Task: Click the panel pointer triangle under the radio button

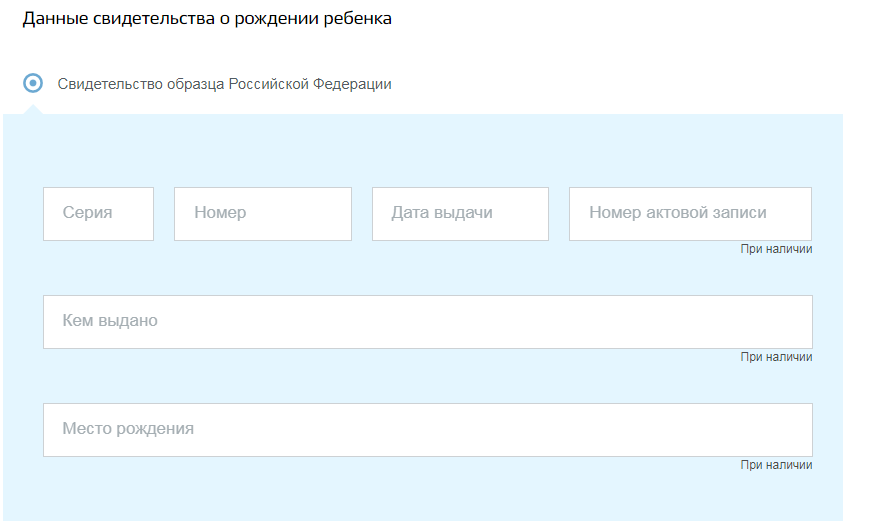Action: point(33,109)
